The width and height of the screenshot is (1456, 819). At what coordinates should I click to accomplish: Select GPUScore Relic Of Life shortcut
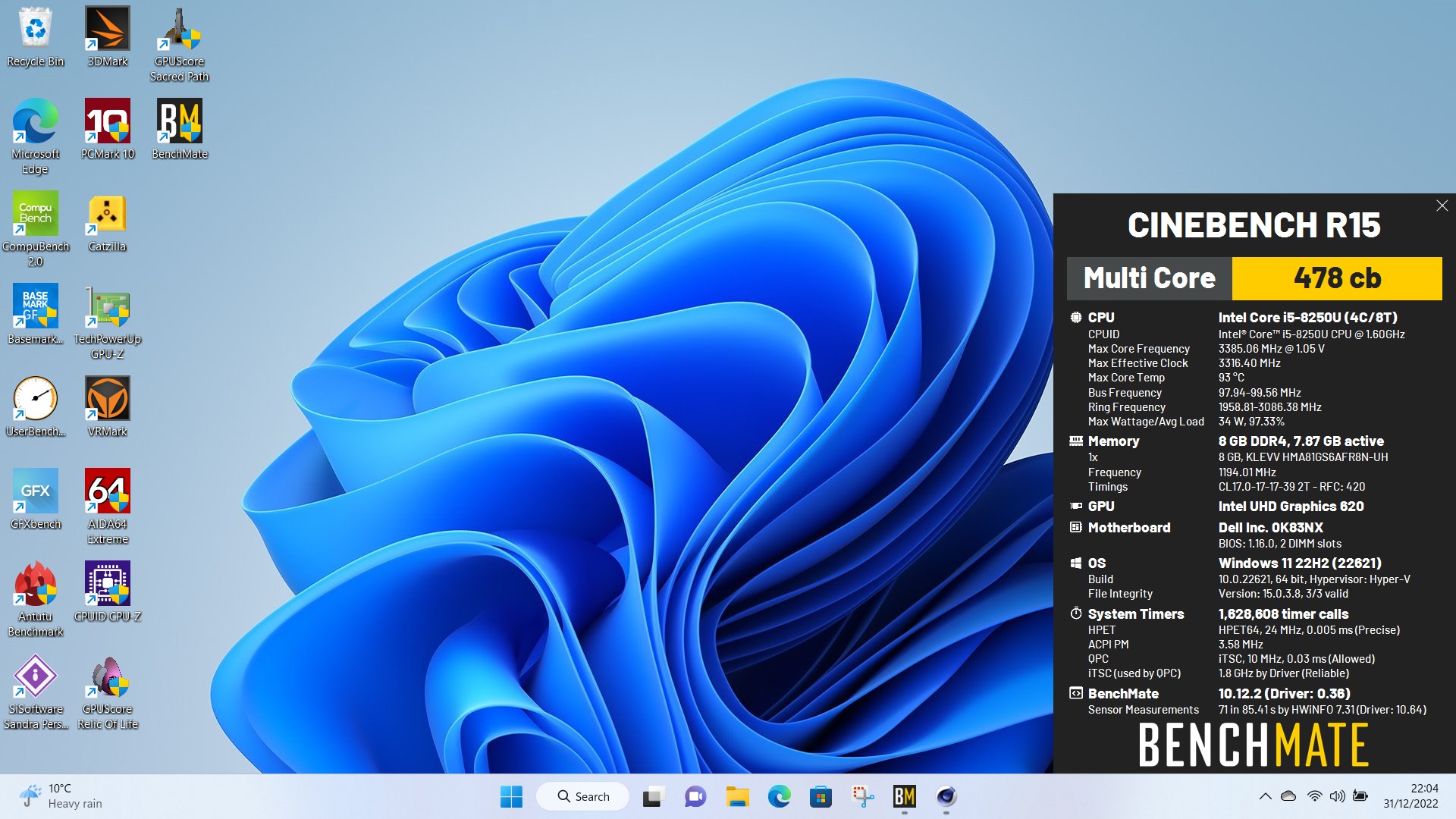[x=108, y=692]
